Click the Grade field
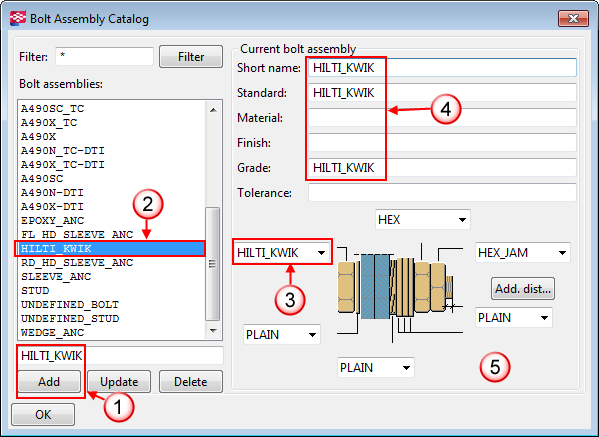This screenshot has width=599, height=437. click(x=442, y=168)
